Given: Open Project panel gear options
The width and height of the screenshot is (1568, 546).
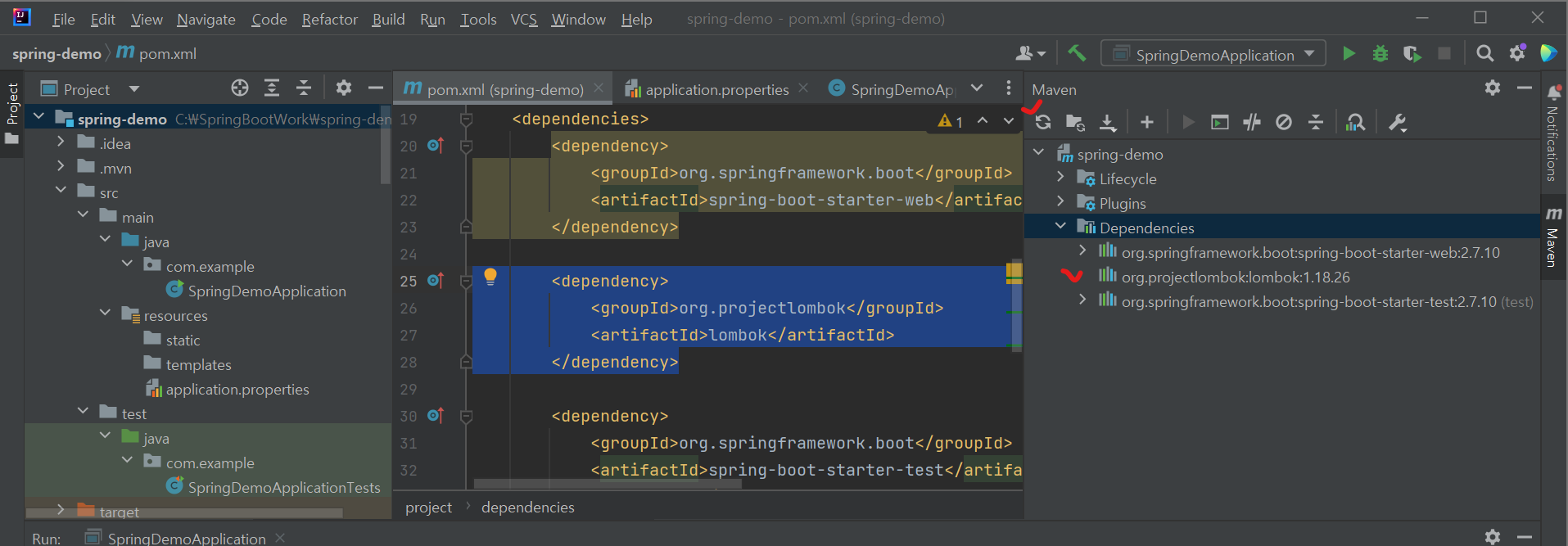Looking at the screenshot, I should click(x=344, y=88).
